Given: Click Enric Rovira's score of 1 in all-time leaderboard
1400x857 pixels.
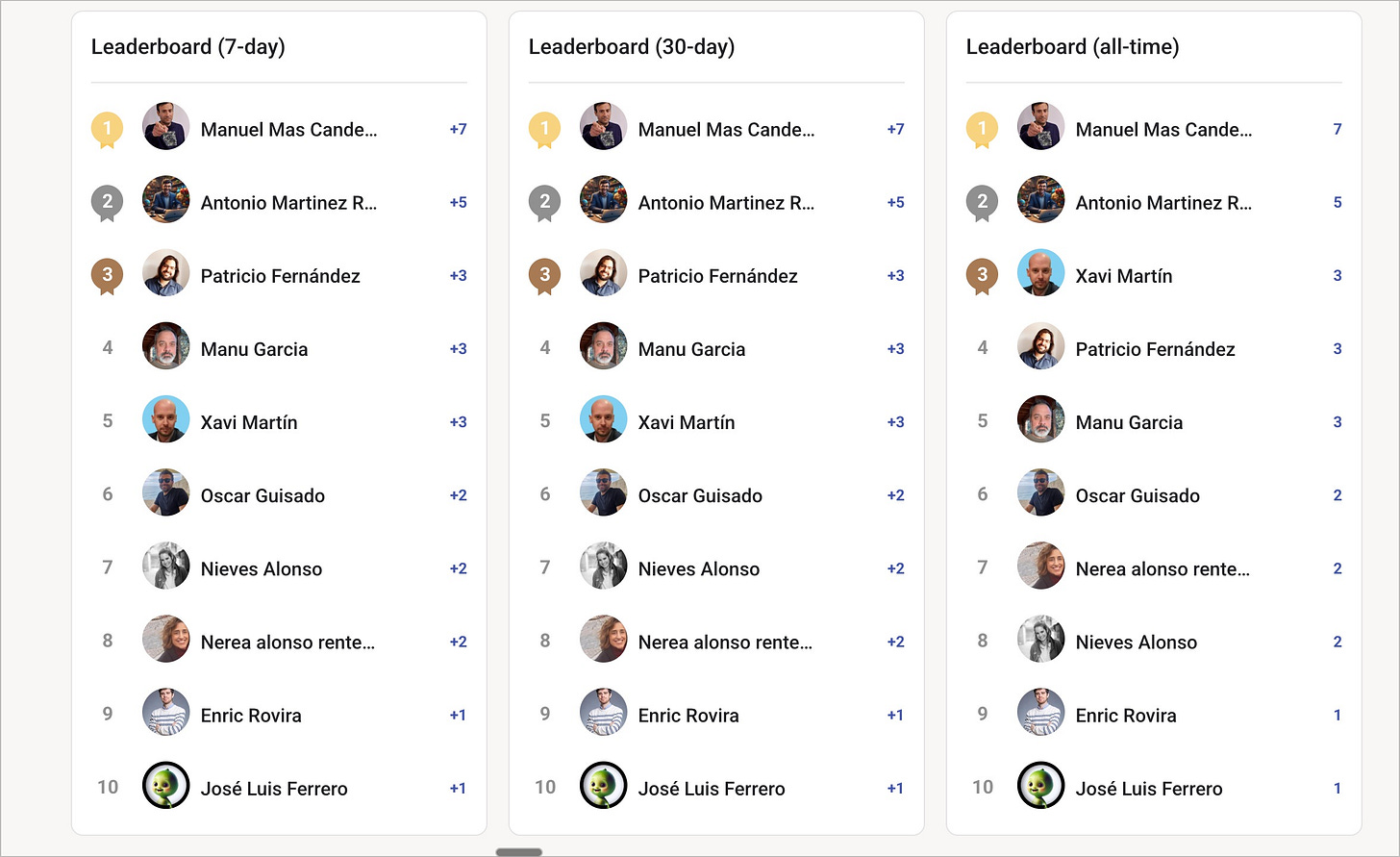Looking at the screenshot, I should (1337, 715).
